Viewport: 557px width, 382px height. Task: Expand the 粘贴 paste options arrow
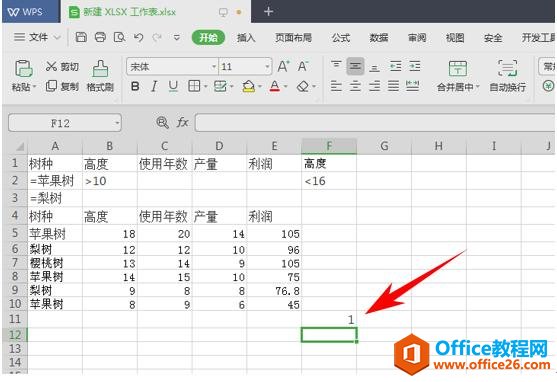click(x=34, y=87)
